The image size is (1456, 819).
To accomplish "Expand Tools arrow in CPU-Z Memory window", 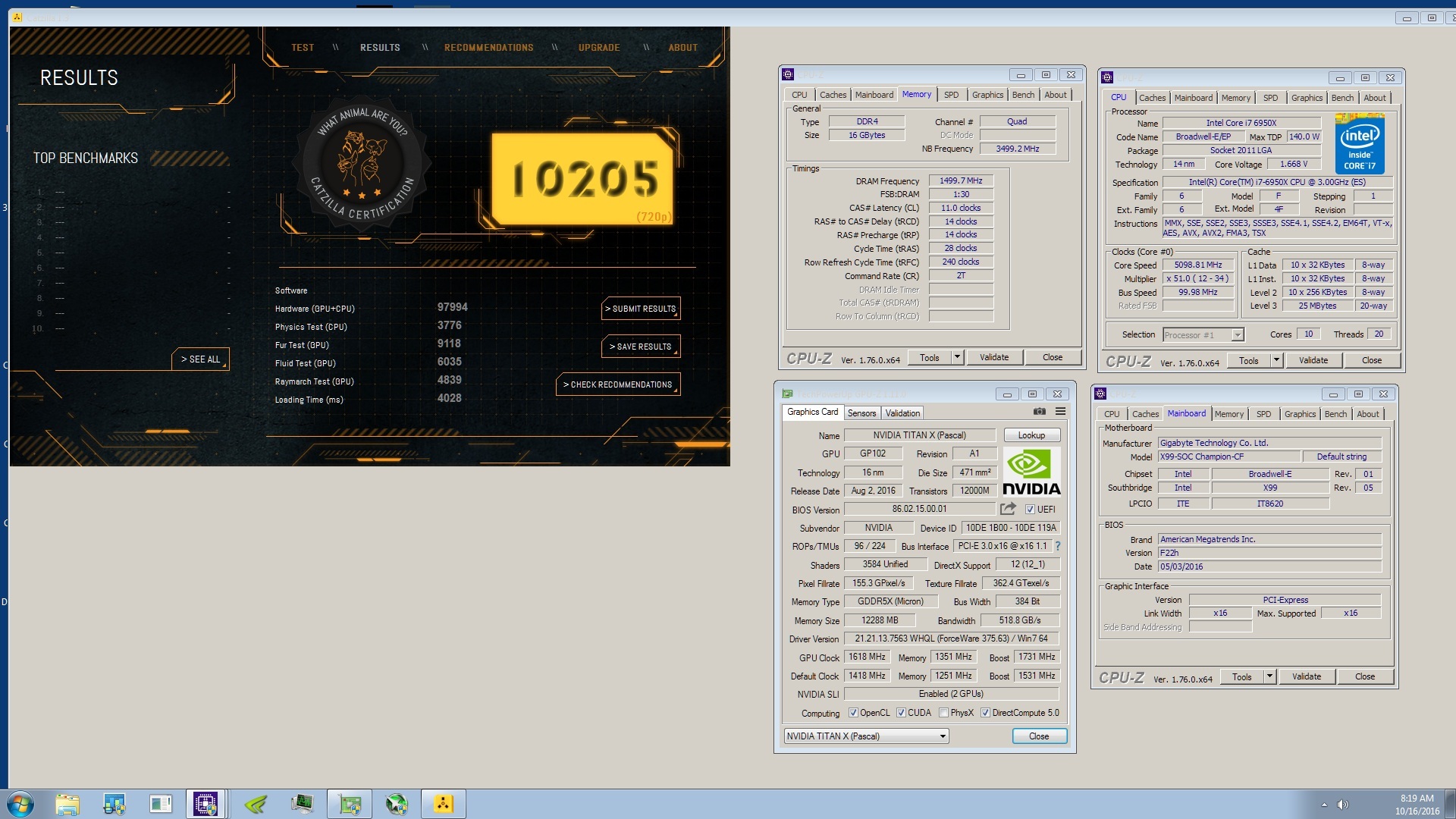I will 957,357.
